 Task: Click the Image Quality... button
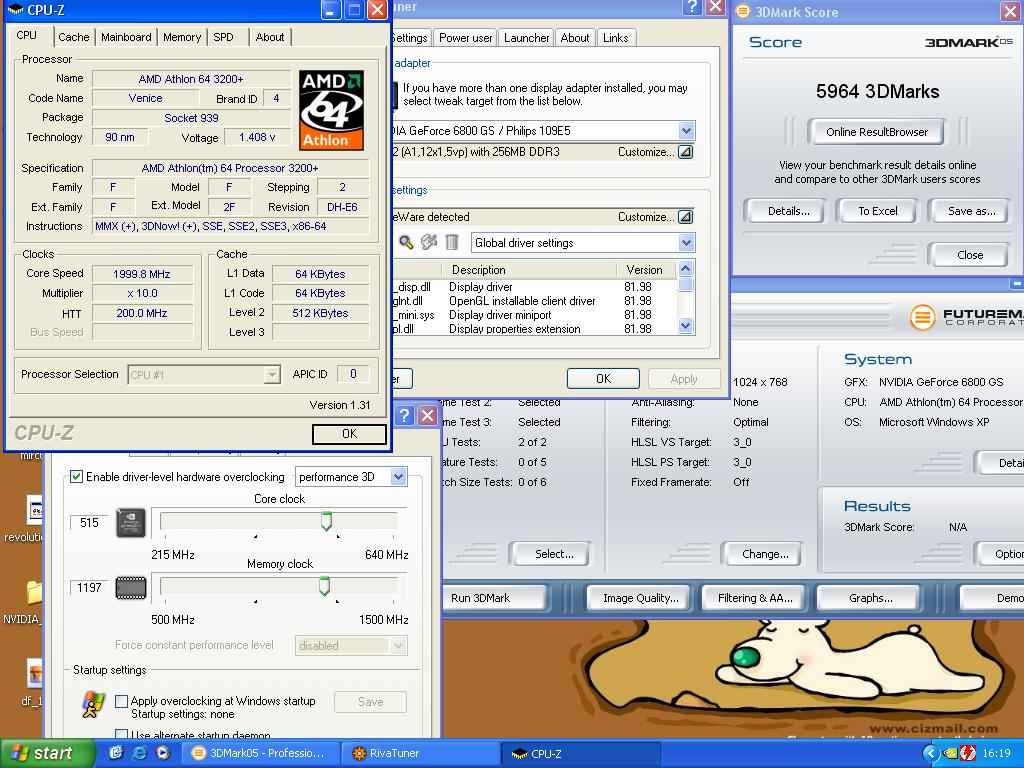(640, 598)
